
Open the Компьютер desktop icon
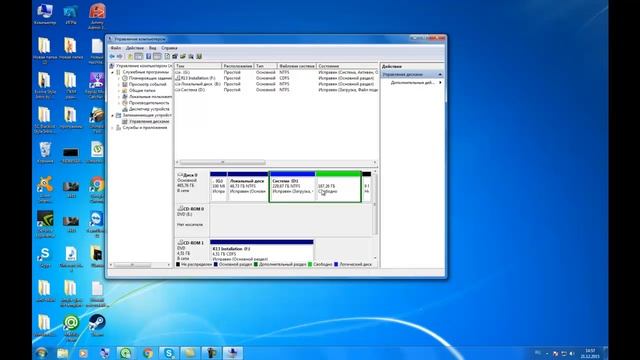pyautogui.click(x=45, y=15)
